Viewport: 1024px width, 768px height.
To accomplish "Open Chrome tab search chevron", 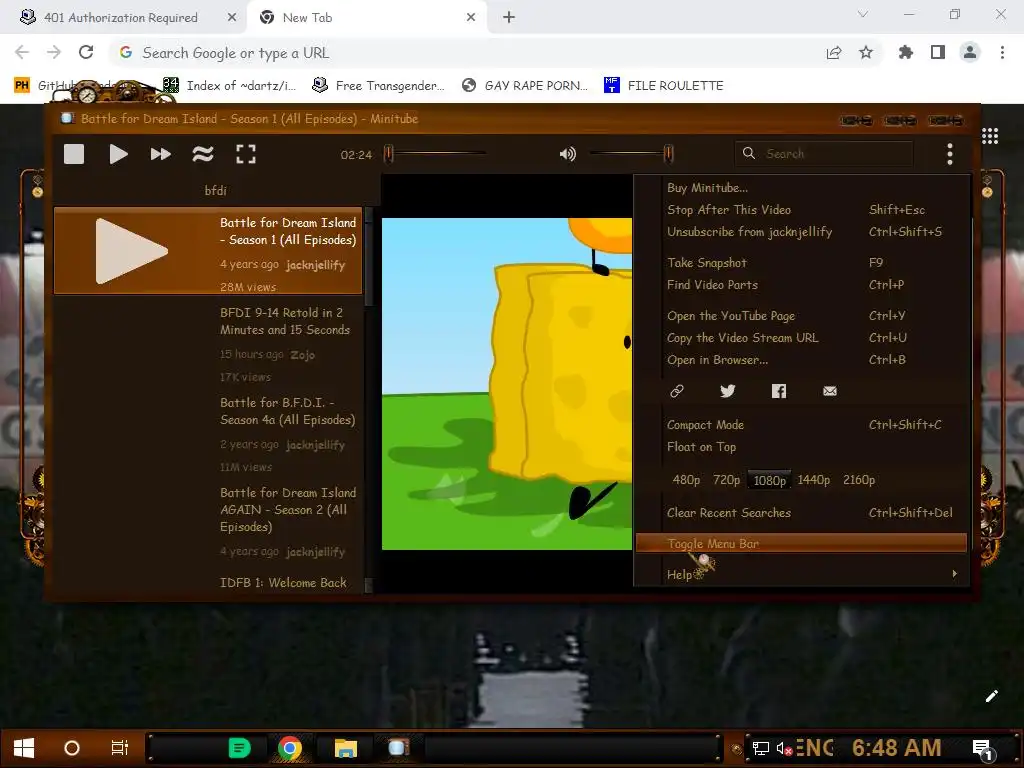I will coord(863,15).
